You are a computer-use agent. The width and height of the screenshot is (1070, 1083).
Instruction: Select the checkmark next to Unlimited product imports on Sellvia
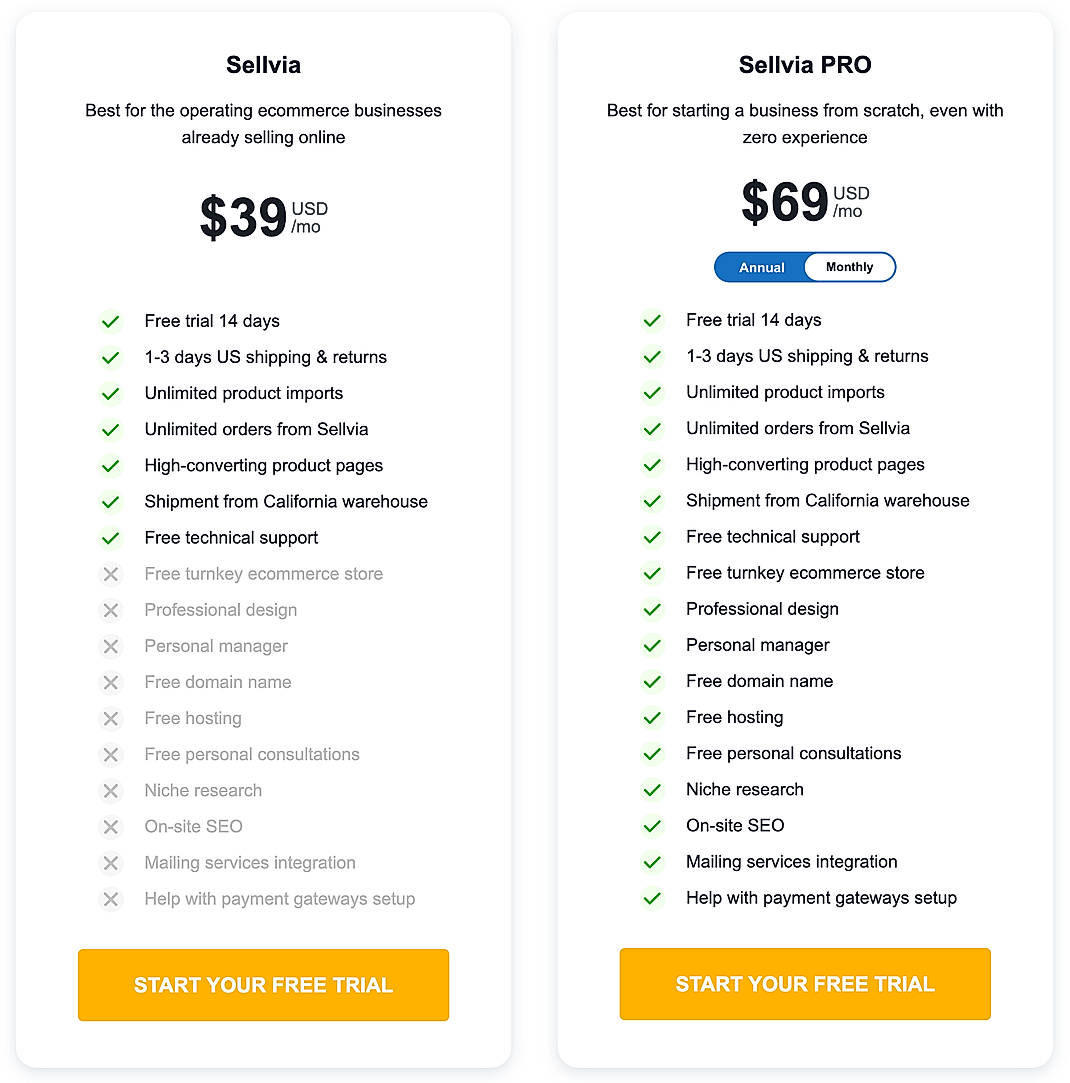point(111,394)
